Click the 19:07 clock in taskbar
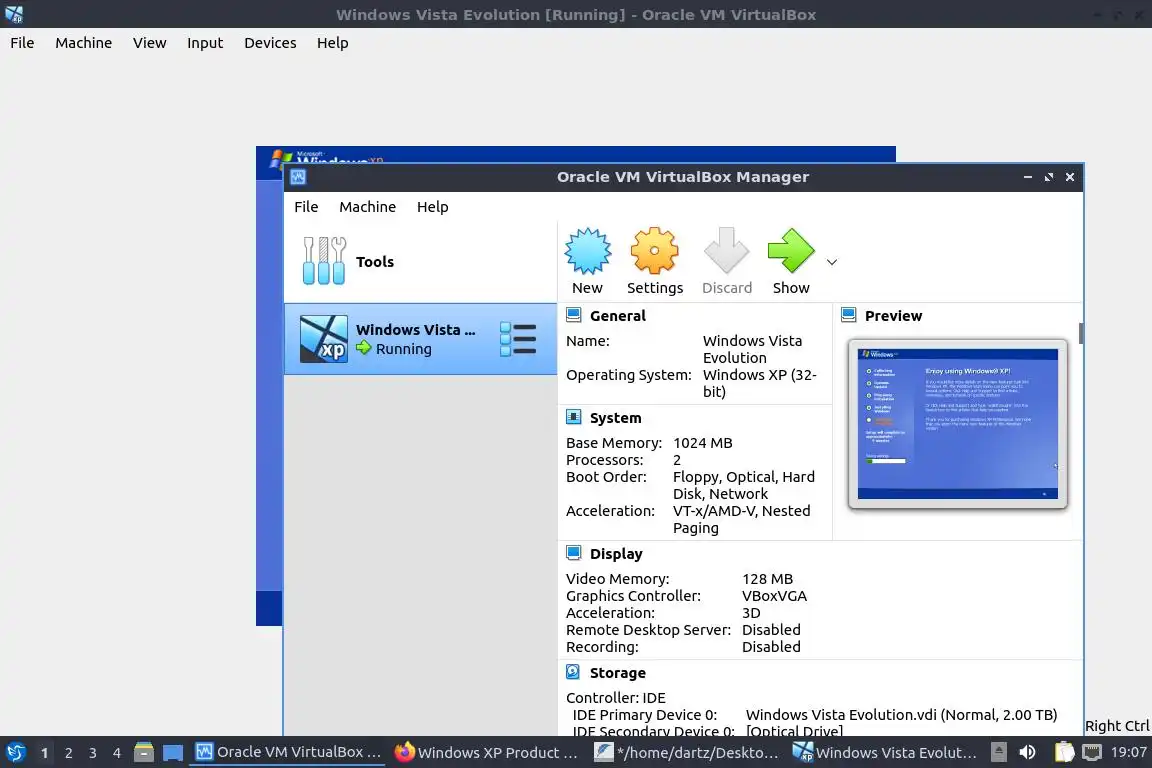Image resolution: width=1152 pixels, height=768 pixels. tap(1128, 753)
